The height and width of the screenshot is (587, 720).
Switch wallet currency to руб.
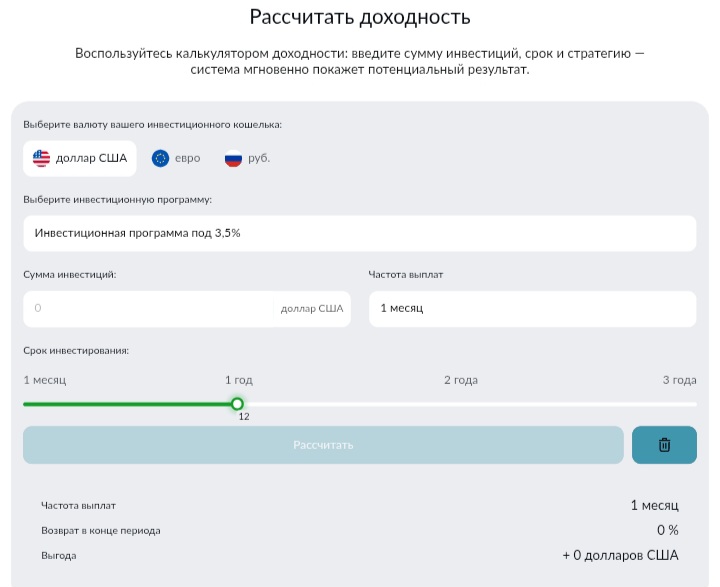(x=248, y=158)
